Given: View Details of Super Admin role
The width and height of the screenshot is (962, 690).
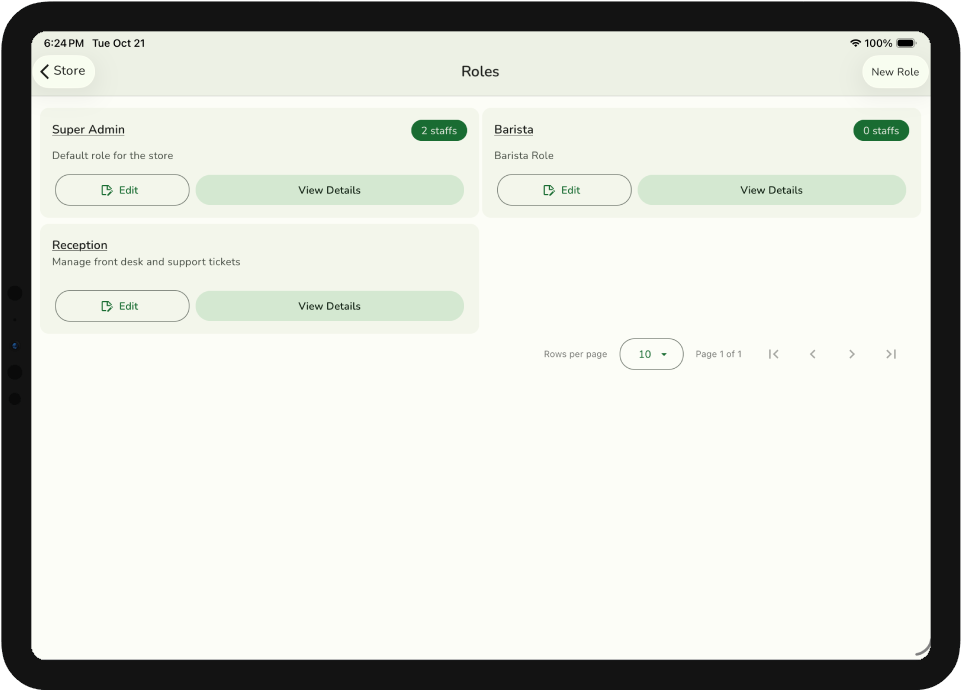Looking at the screenshot, I should coord(329,190).
